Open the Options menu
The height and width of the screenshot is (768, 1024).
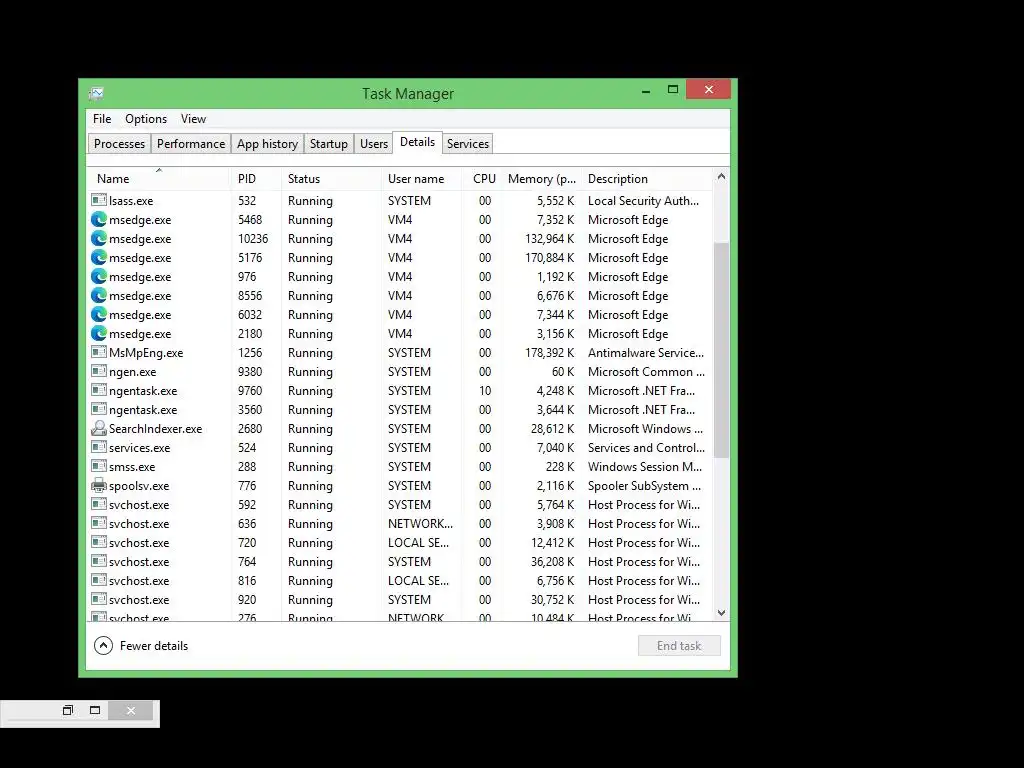146,119
